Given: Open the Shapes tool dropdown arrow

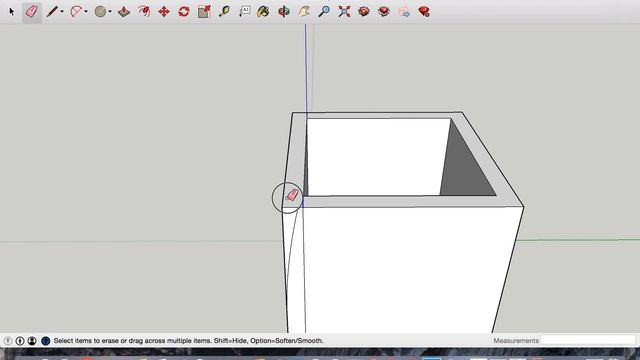Looking at the screenshot, I should click(110, 11).
